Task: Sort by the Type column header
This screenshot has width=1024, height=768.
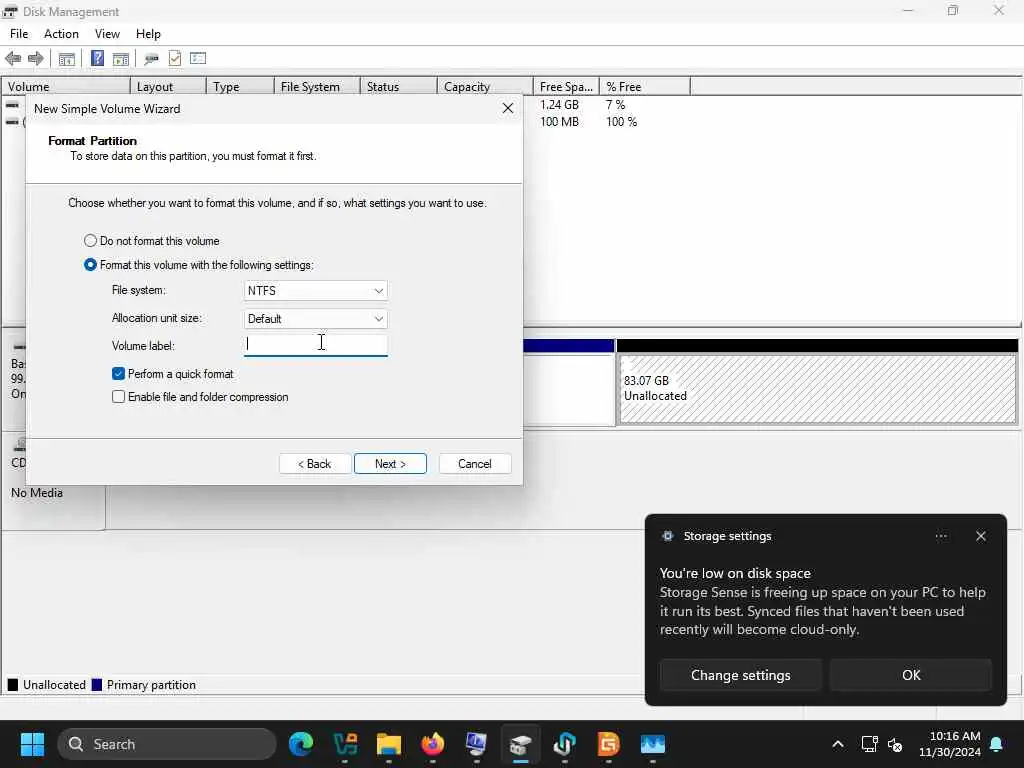Action: coord(240,86)
